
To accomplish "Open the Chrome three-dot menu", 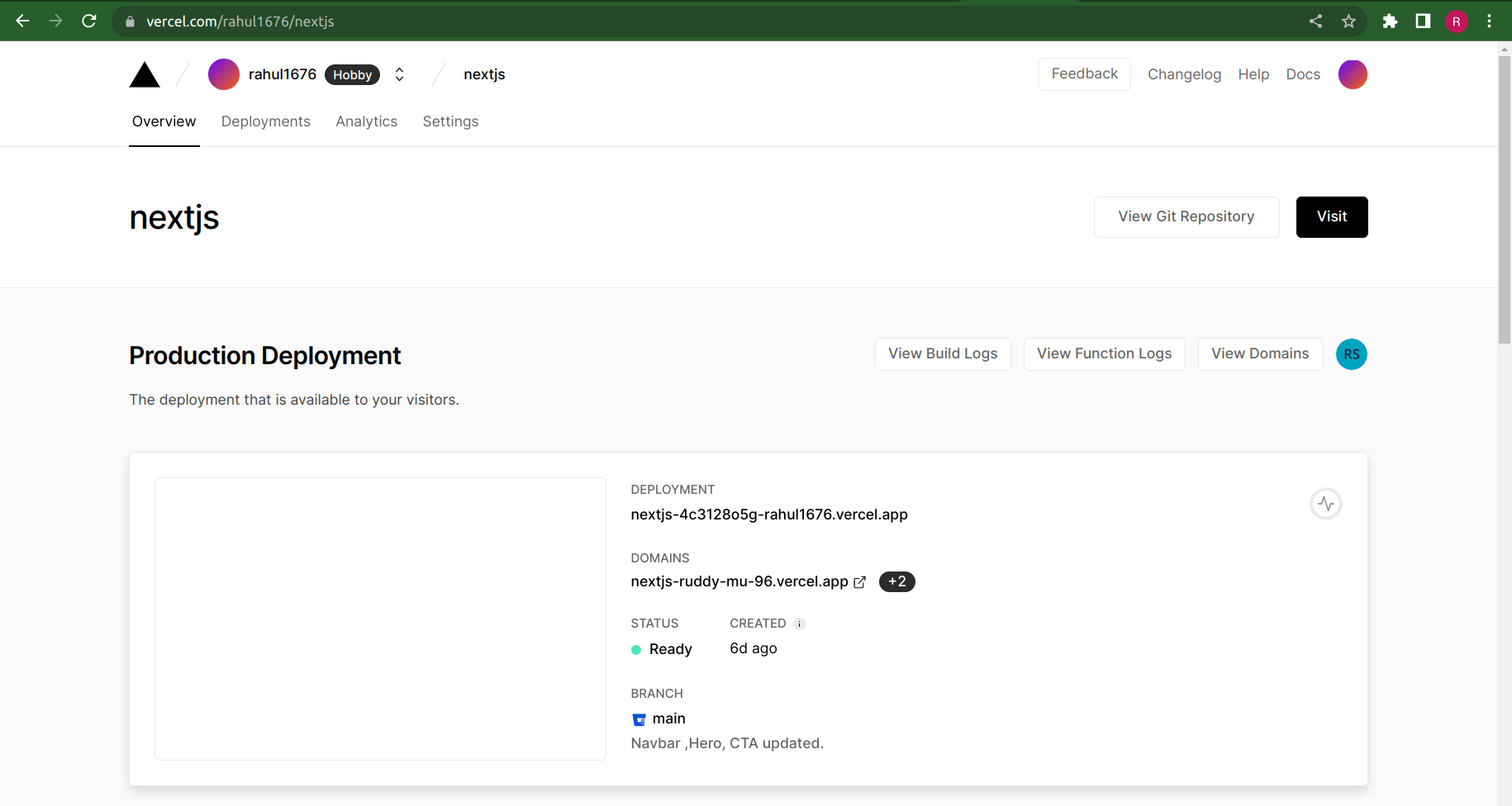I will tap(1490, 21).
